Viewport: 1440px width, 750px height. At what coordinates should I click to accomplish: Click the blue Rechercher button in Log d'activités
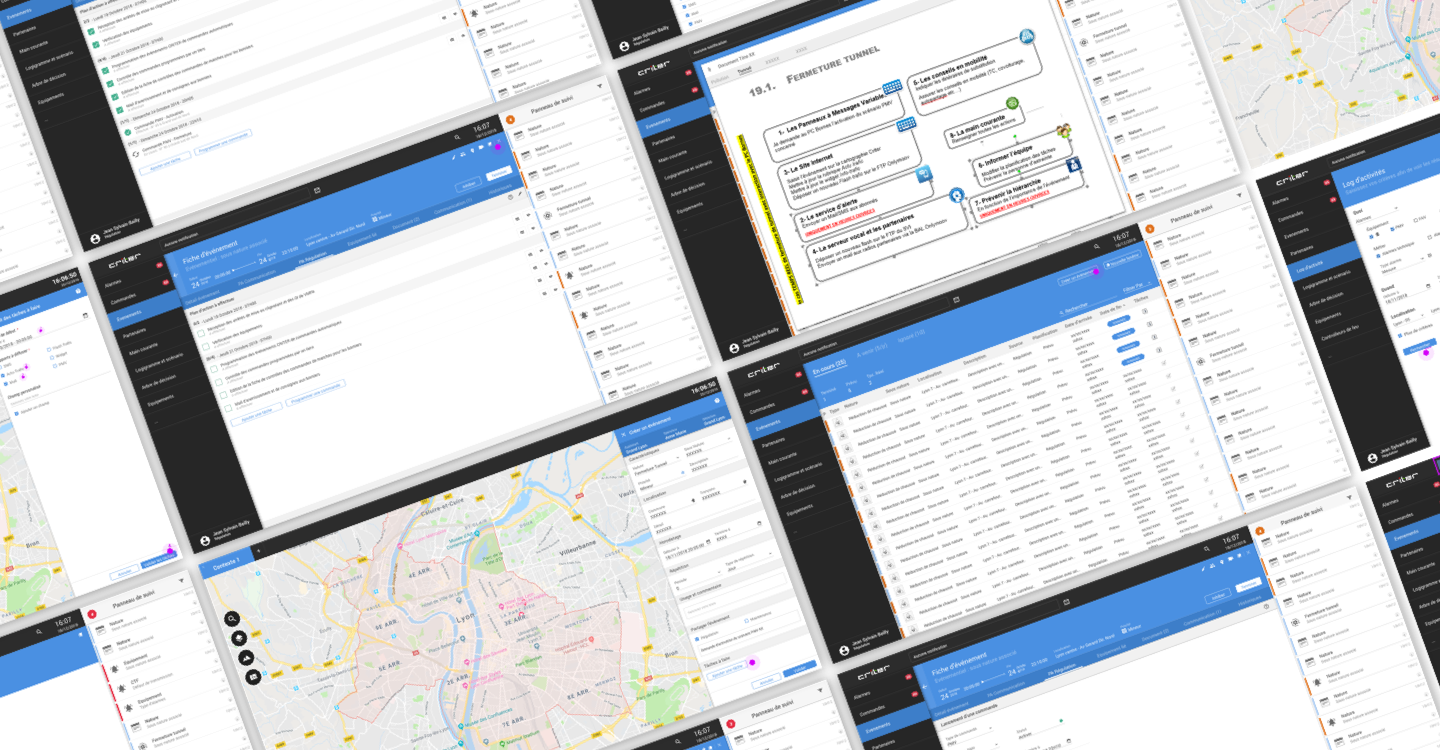point(1420,347)
